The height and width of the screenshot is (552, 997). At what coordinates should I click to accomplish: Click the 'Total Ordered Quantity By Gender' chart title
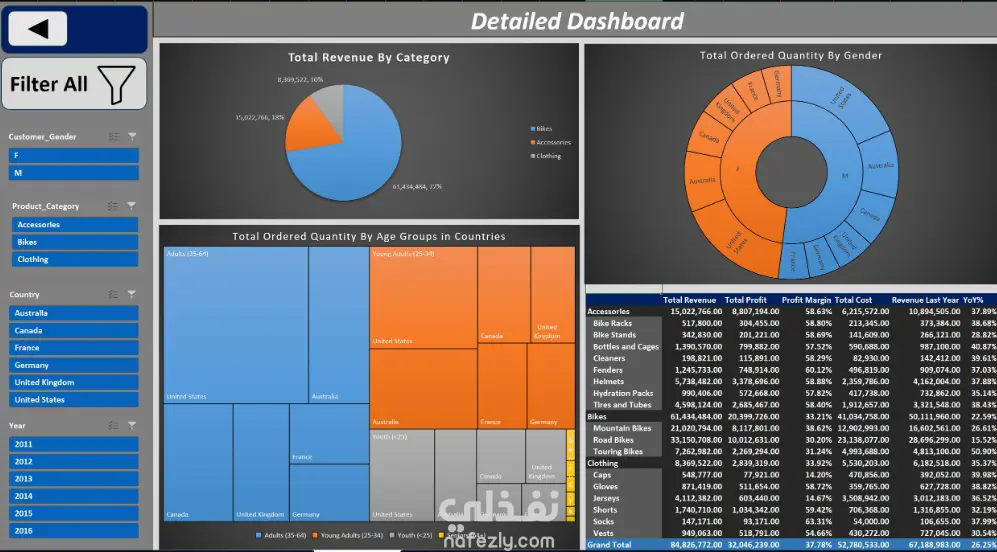pyautogui.click(x=791, y=55)
